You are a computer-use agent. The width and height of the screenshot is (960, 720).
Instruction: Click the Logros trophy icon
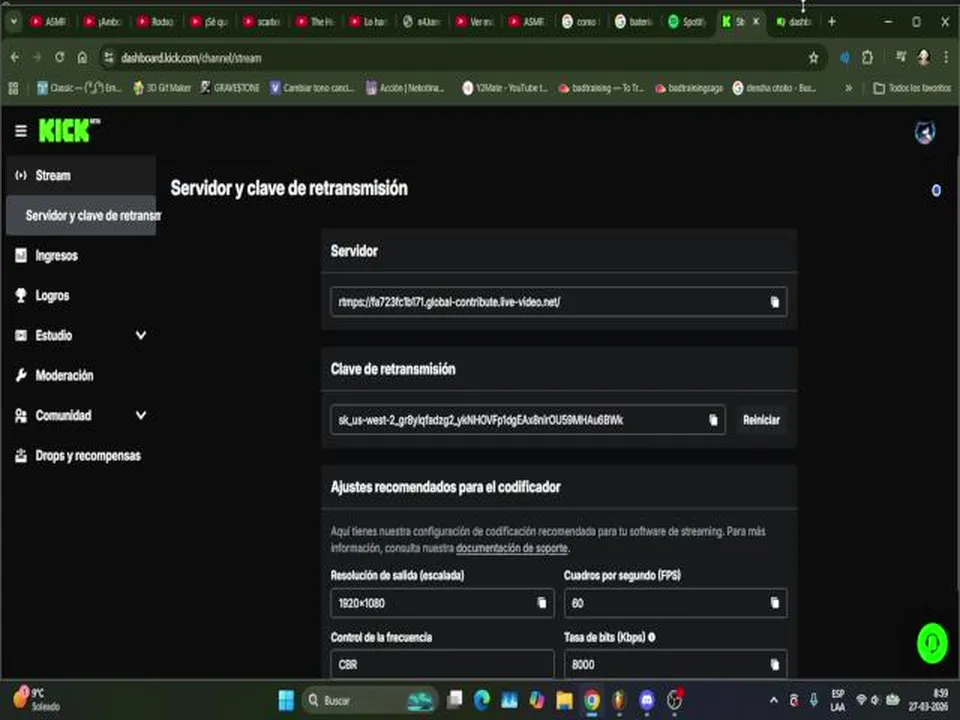tap(21, 296)
